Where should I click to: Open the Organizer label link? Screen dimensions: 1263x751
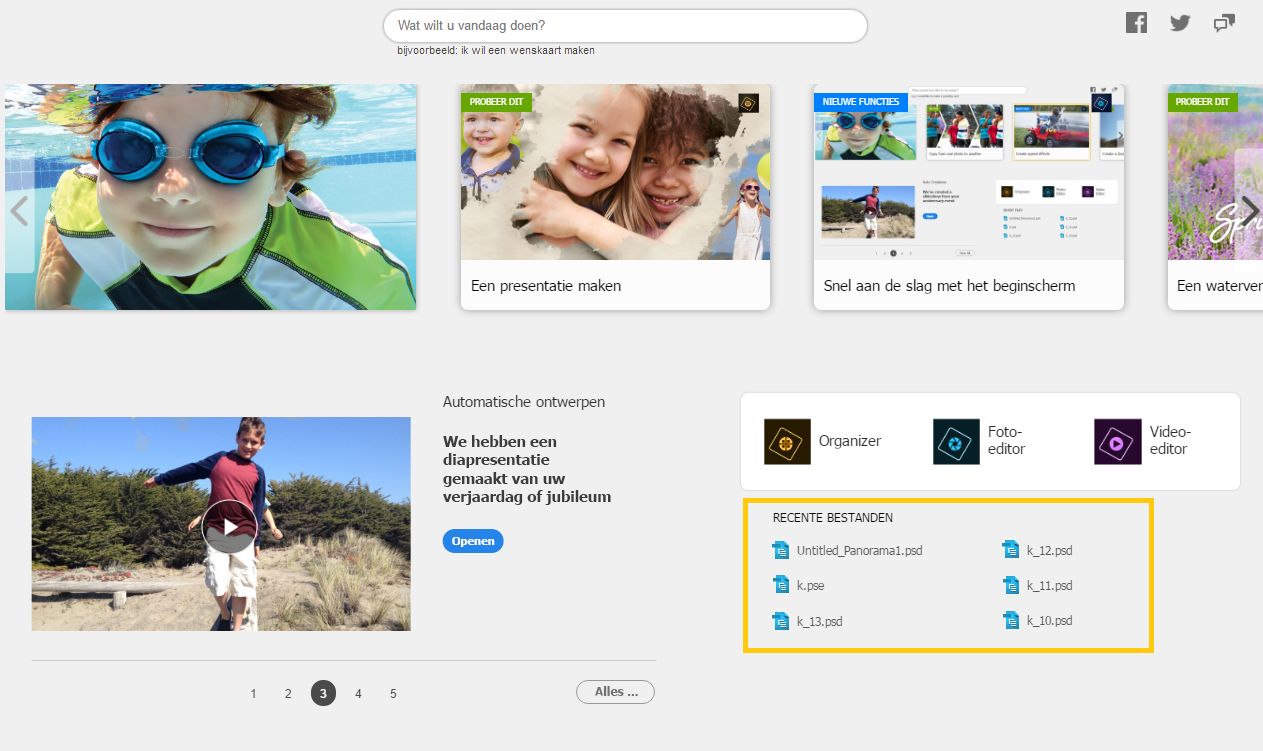pos(850,441)
